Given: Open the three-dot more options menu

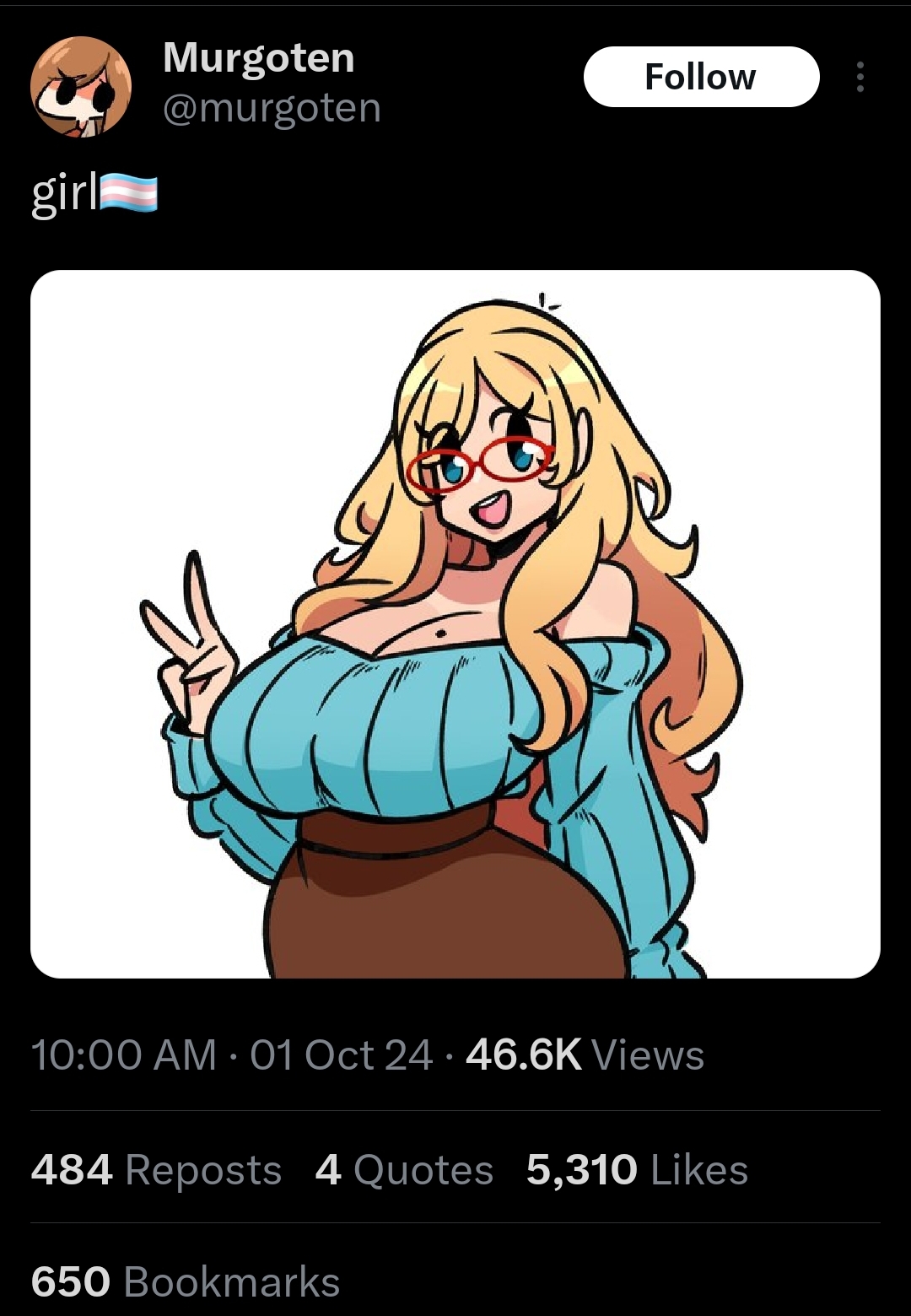Looking at the screenshot, I should tap(860, 77).
